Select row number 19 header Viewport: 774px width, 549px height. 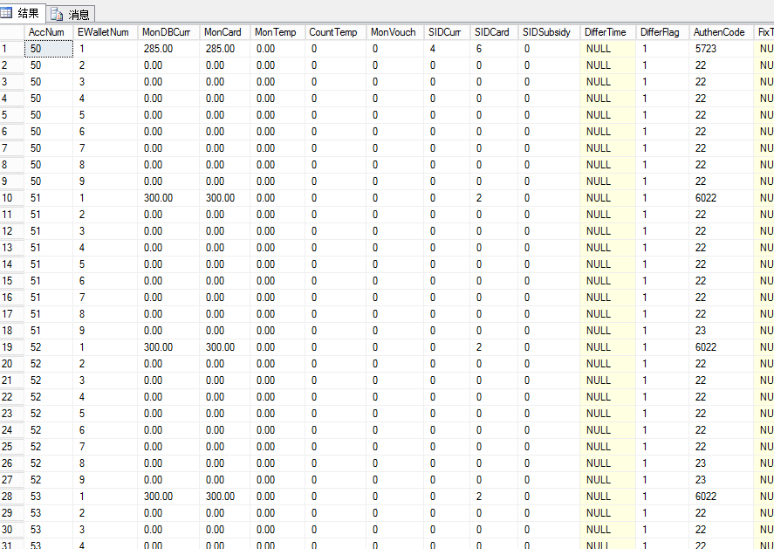point(11,347)
